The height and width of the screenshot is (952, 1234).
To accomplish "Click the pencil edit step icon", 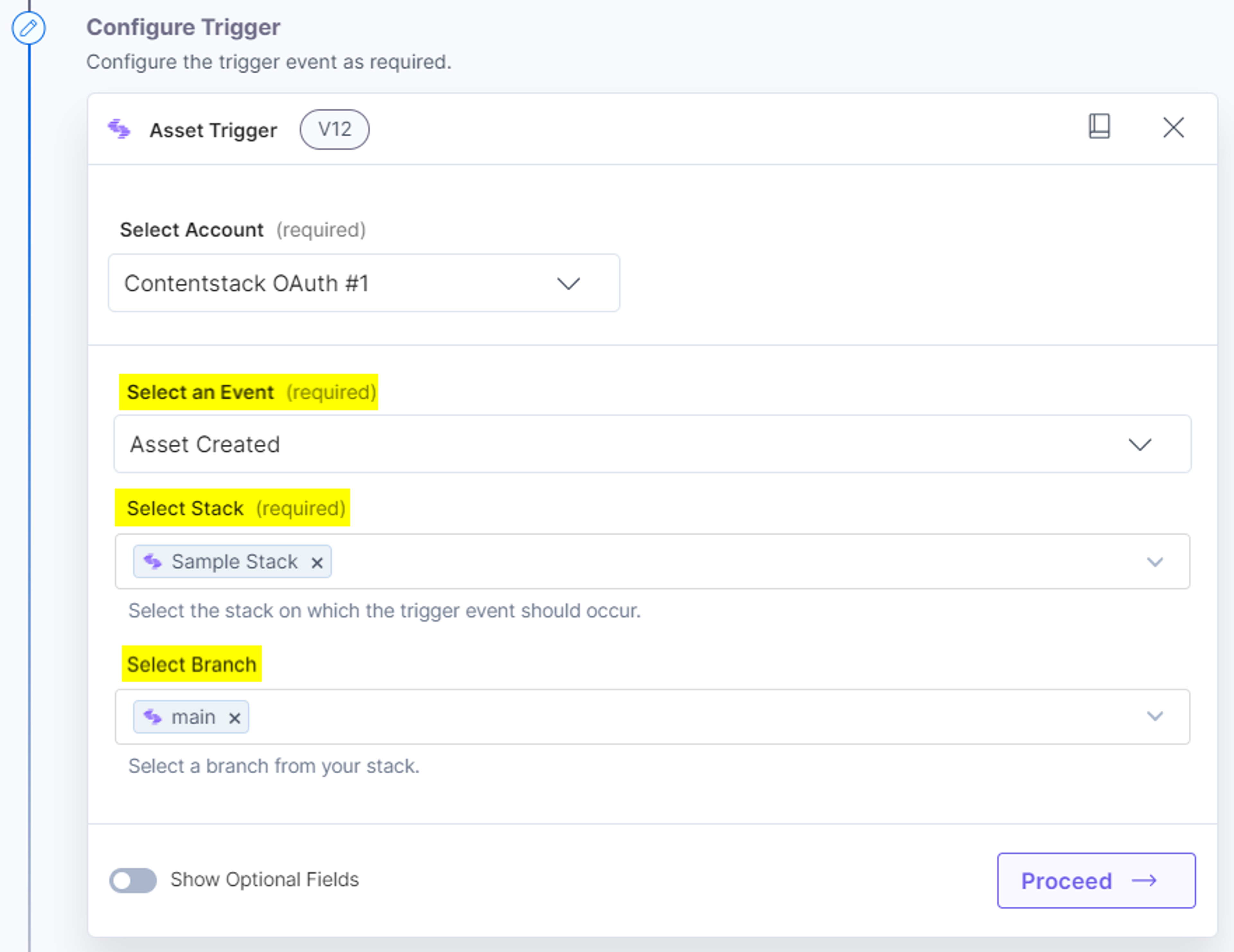I will tap(28, 28).
